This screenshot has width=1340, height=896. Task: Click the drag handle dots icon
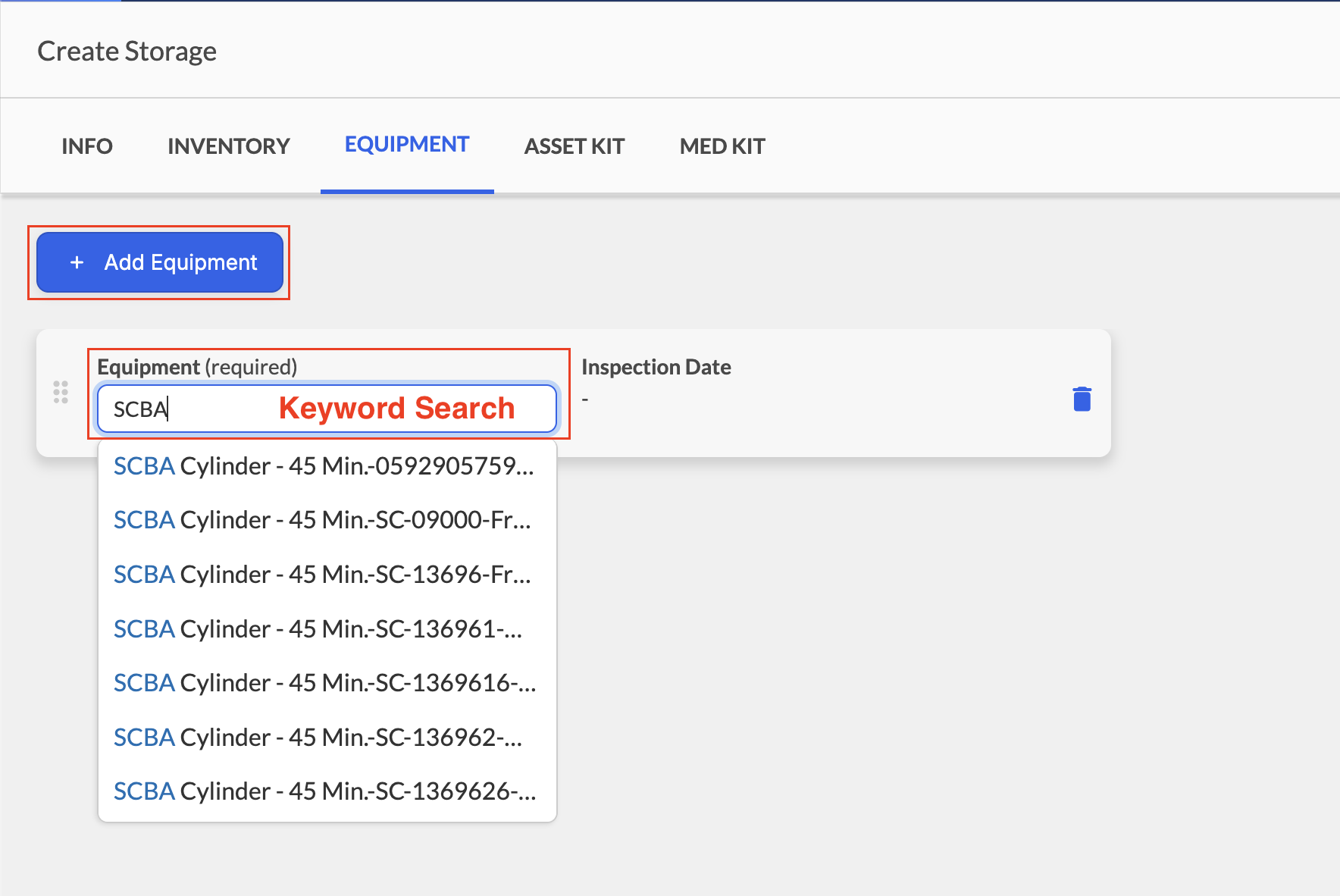click(61, 392)
